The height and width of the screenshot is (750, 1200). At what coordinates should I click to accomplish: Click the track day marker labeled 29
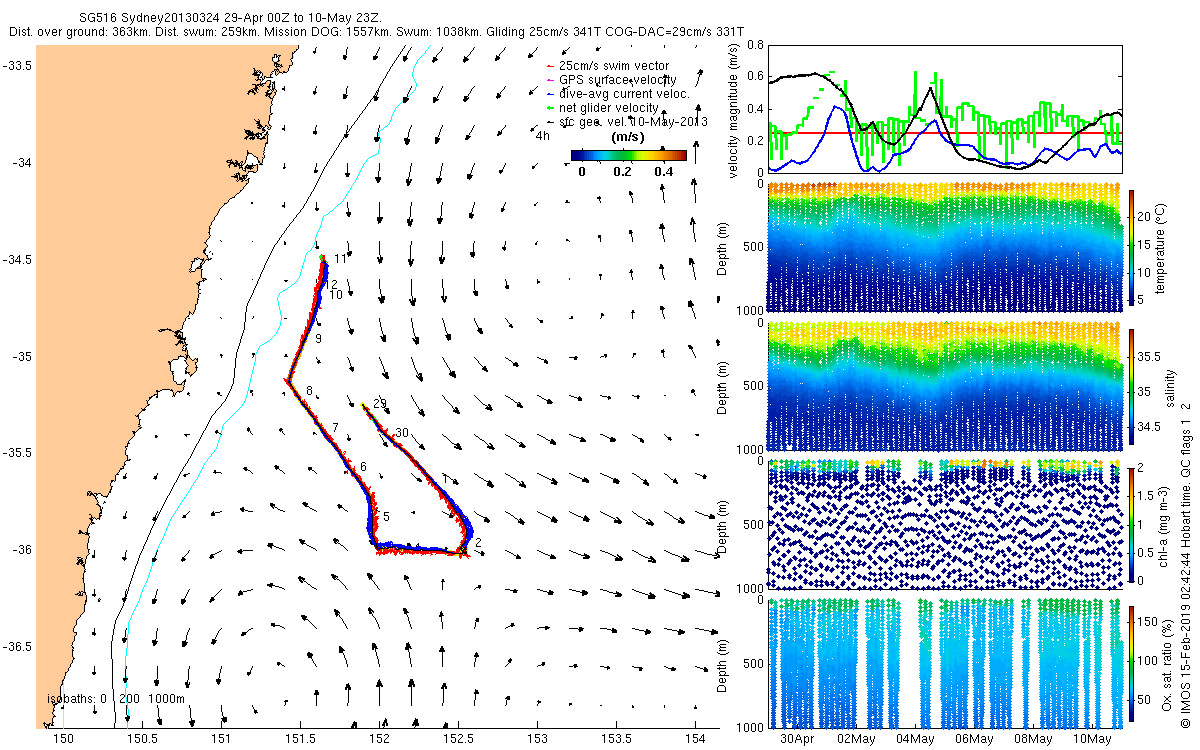coord(379,403)
